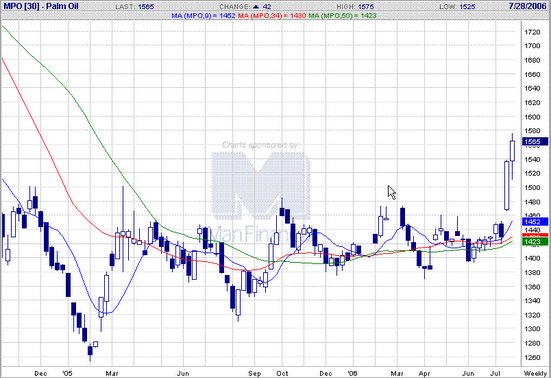This screenshot has width=551, height=378.
Task: Select the MA (MPO,34) = 1430 legend
Action: tap(272, 16)
